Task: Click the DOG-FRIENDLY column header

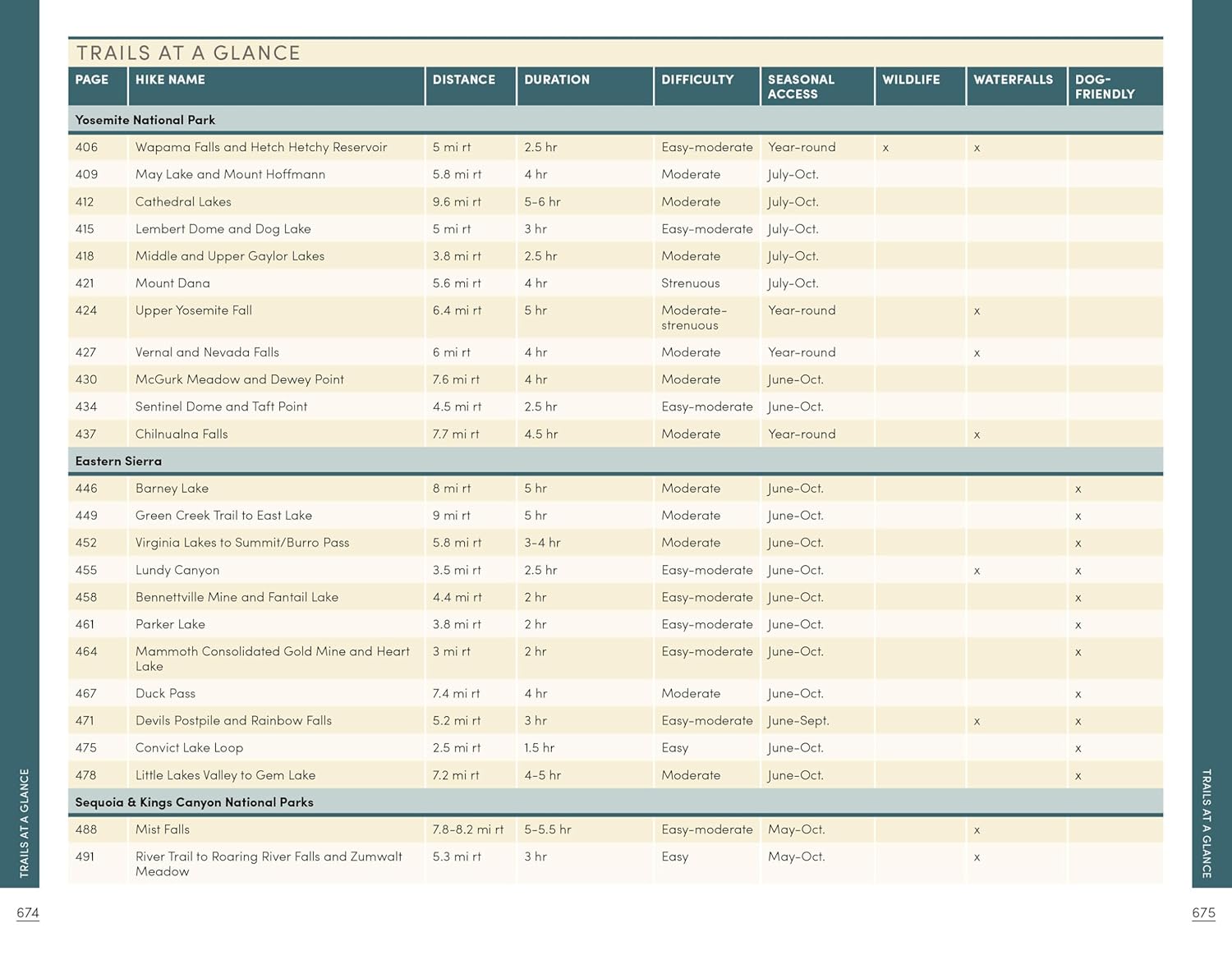Action: (x=1105, y=87)
